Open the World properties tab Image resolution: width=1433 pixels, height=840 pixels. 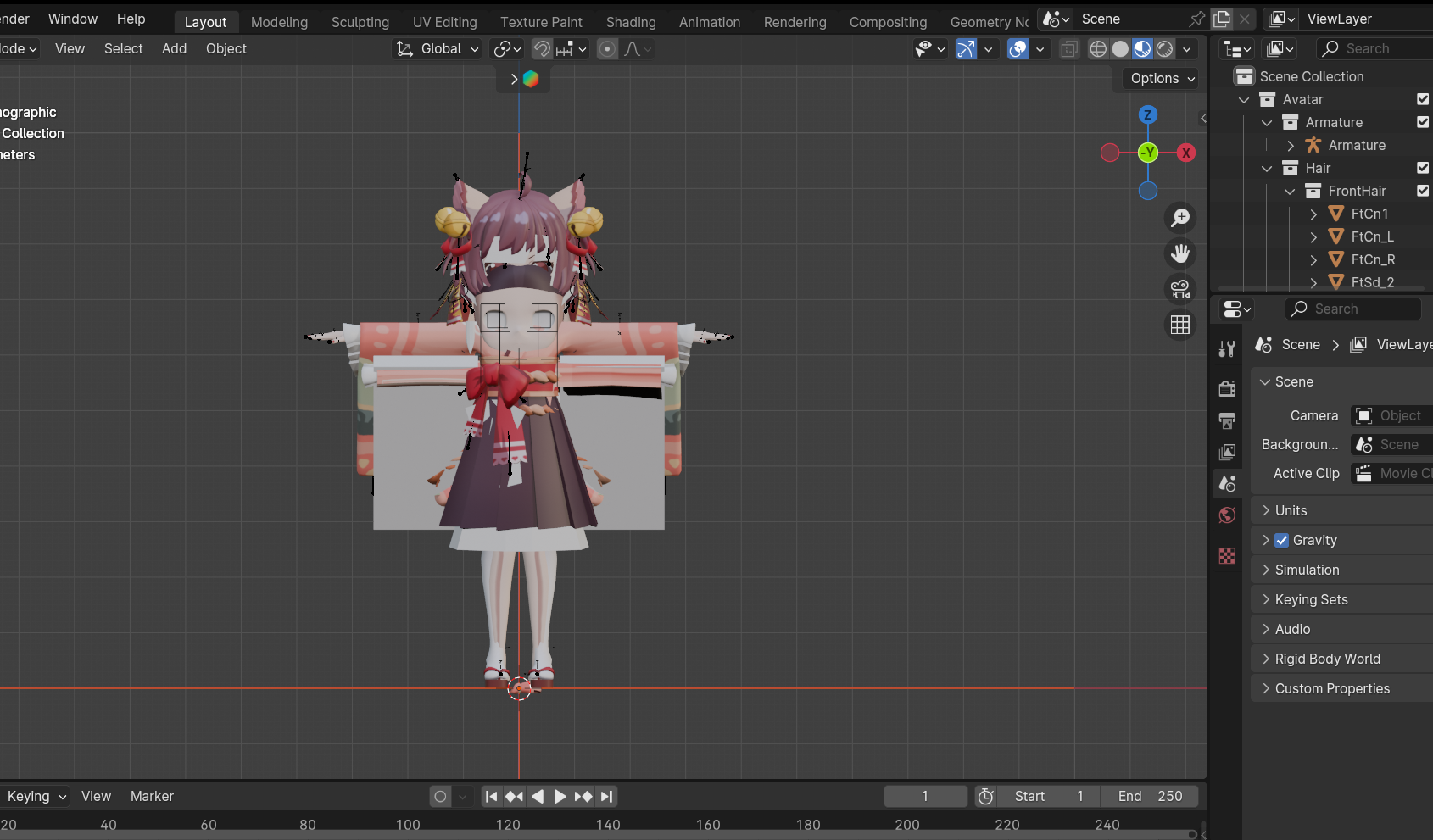pos(1227,515)
